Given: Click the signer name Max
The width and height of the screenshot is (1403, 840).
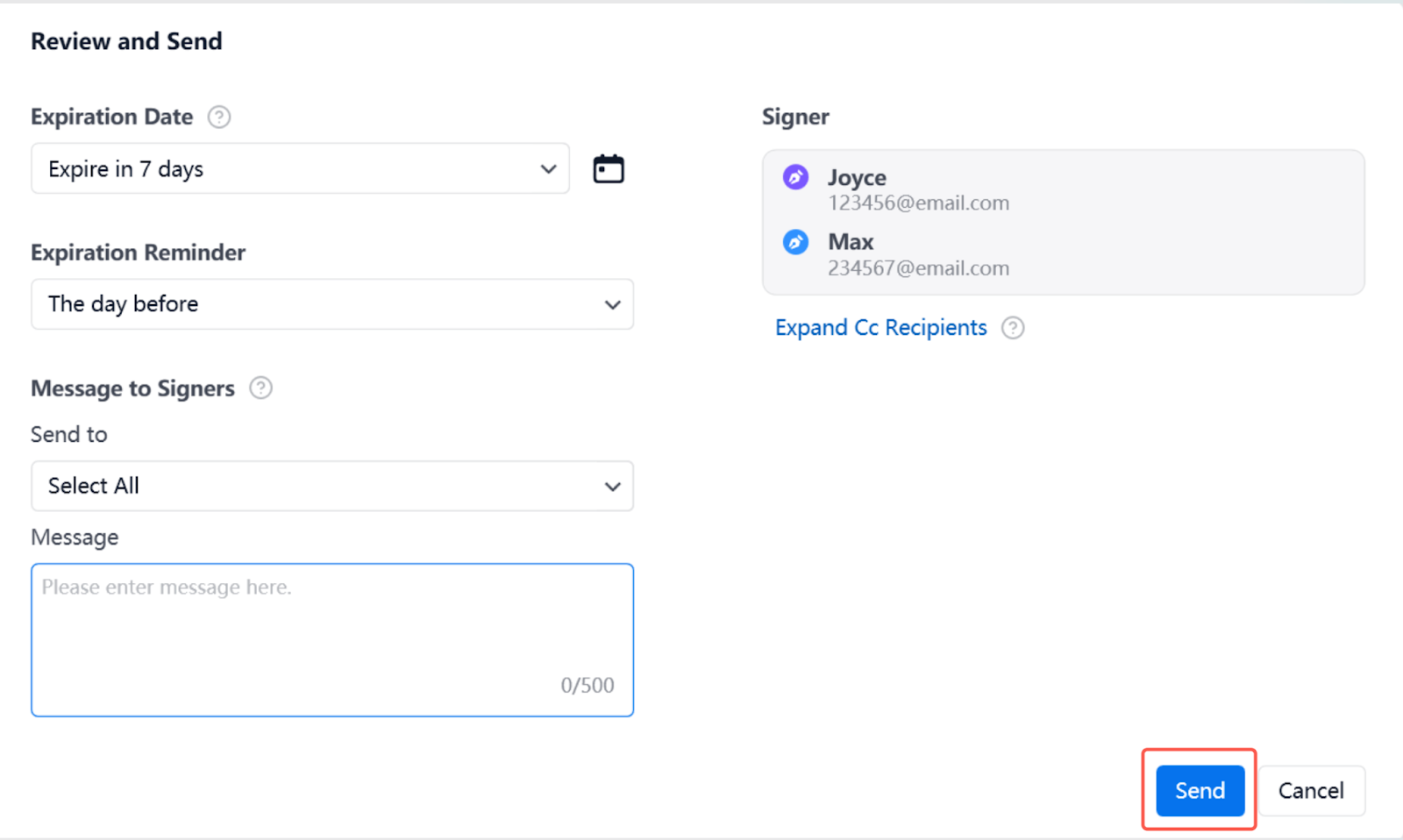Looking at the screenshot, I should pos(851,242).
